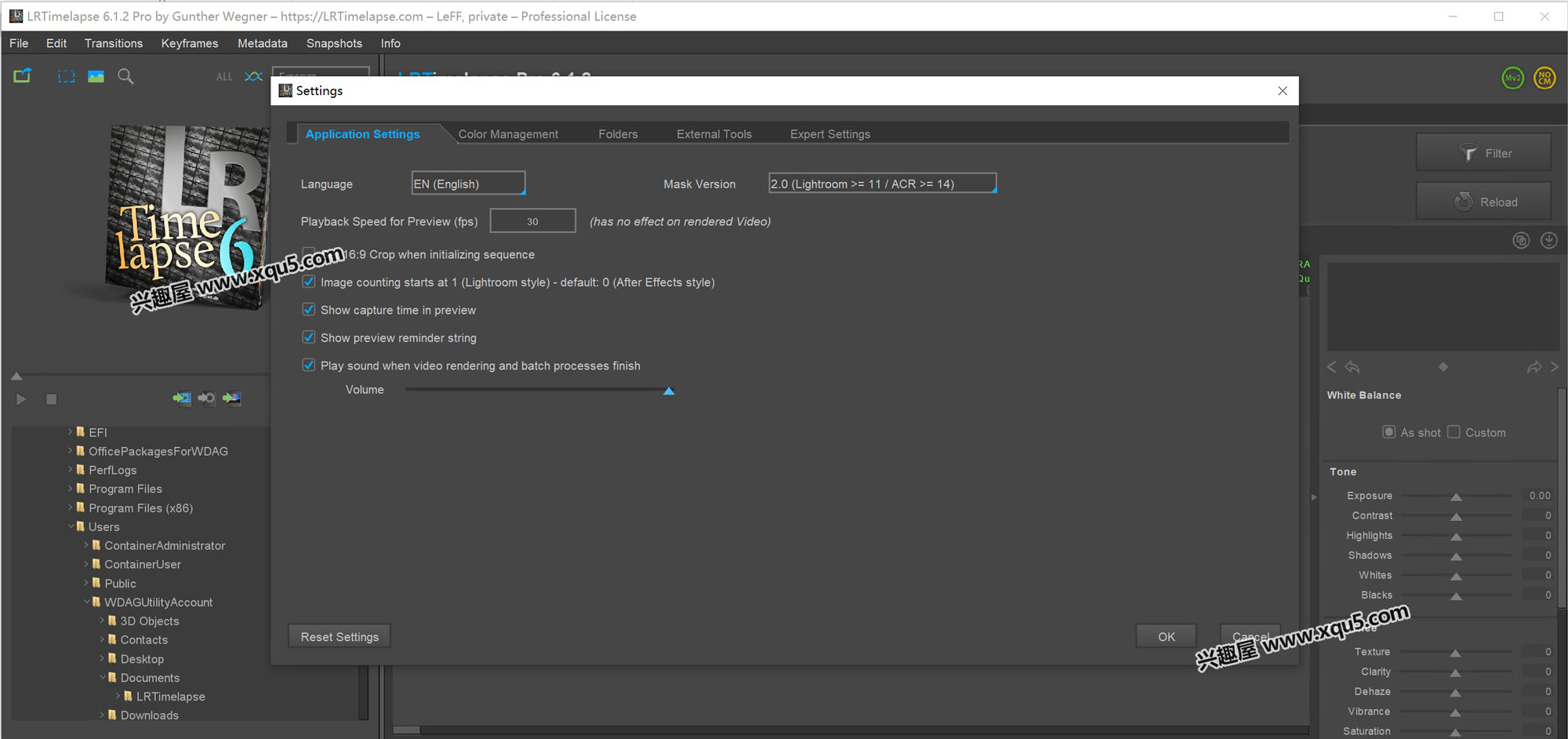Screen dimensions: 1568x739
Task: Toggle Show preview reminder string checkbox
Action: pos(309,338)
